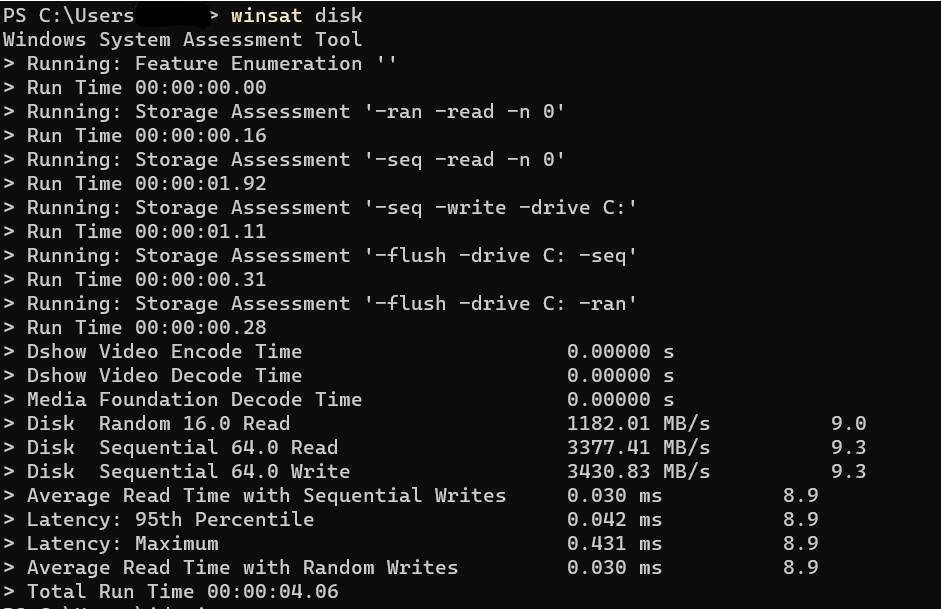Click the 'Media Foundation Decode Time' label

click(x=194, y=399)
